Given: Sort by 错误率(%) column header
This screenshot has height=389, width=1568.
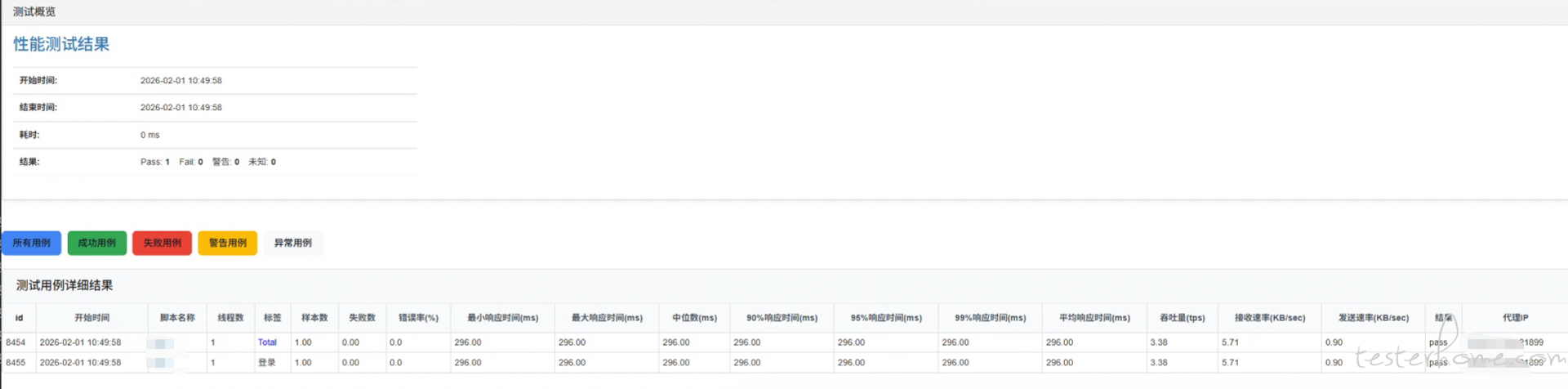Looking at the screenshot, I should (418, 318).
